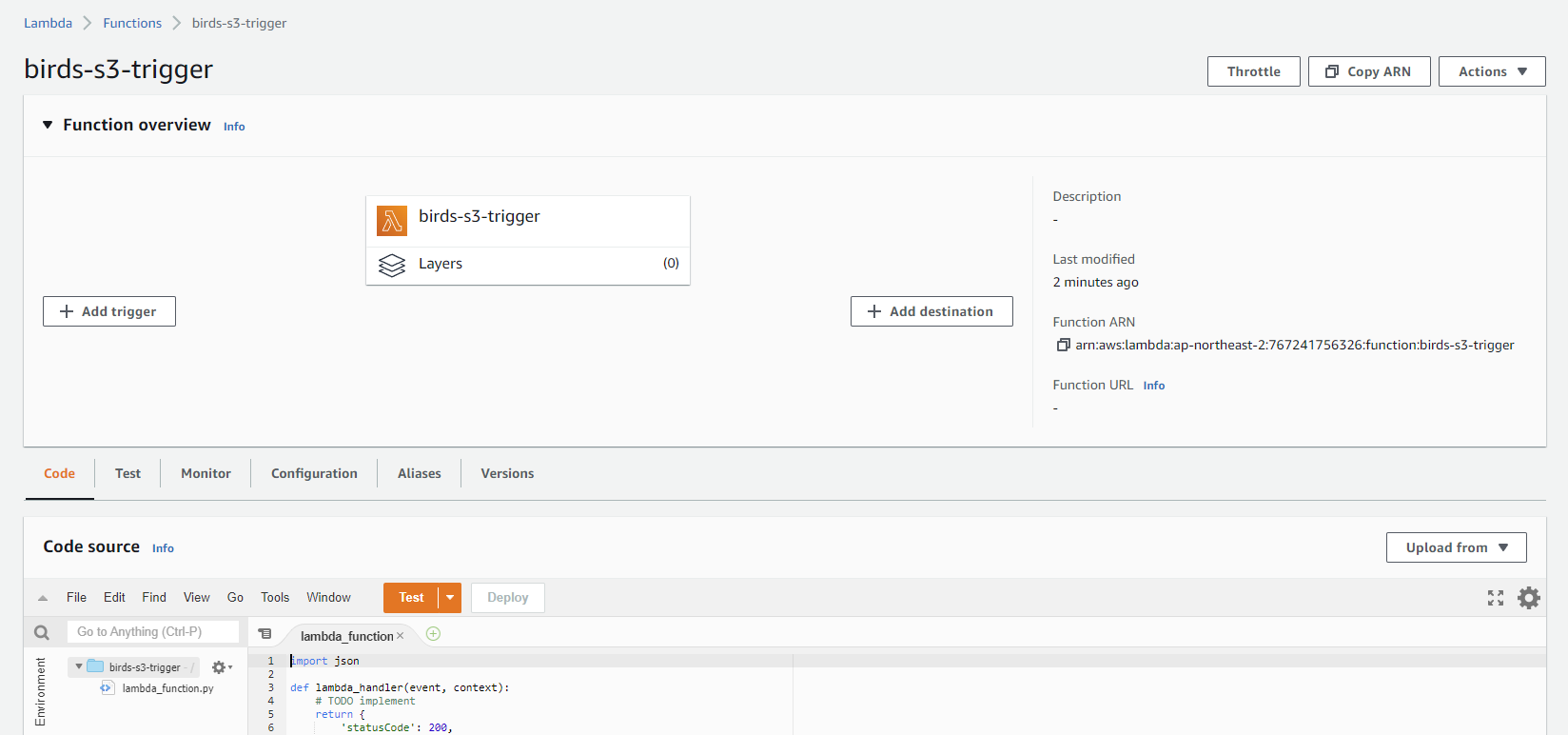Viewport: 1568px width, 735px height.
Task: Open editor settings gear icon
Action: click(1528, 598)
